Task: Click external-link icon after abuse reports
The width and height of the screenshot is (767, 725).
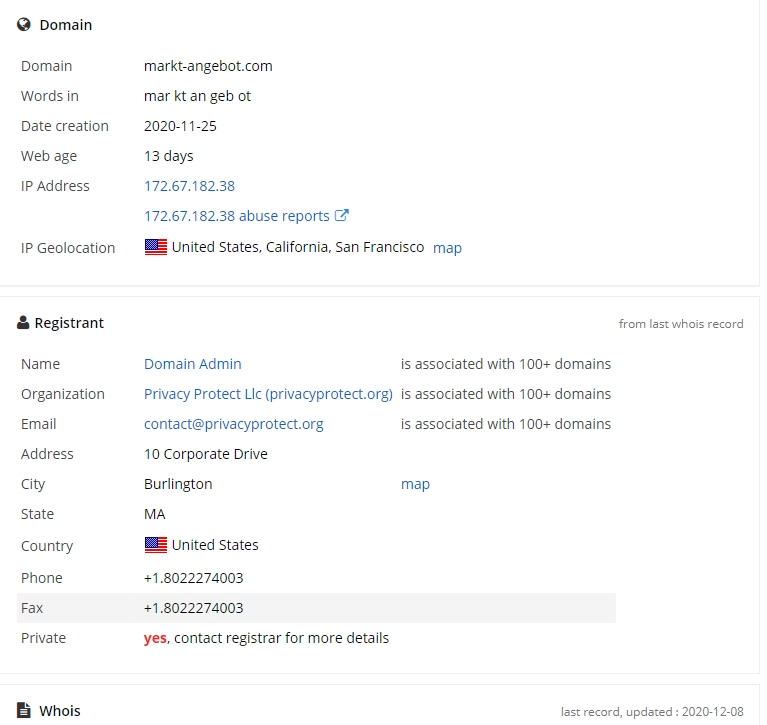Action: pos(342,216)
